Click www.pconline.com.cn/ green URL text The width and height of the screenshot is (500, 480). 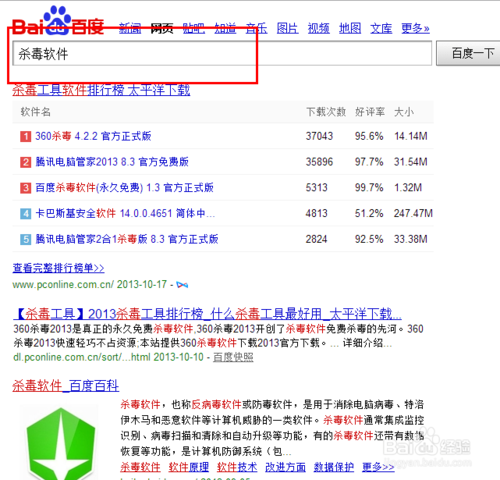tap(63, 285)
